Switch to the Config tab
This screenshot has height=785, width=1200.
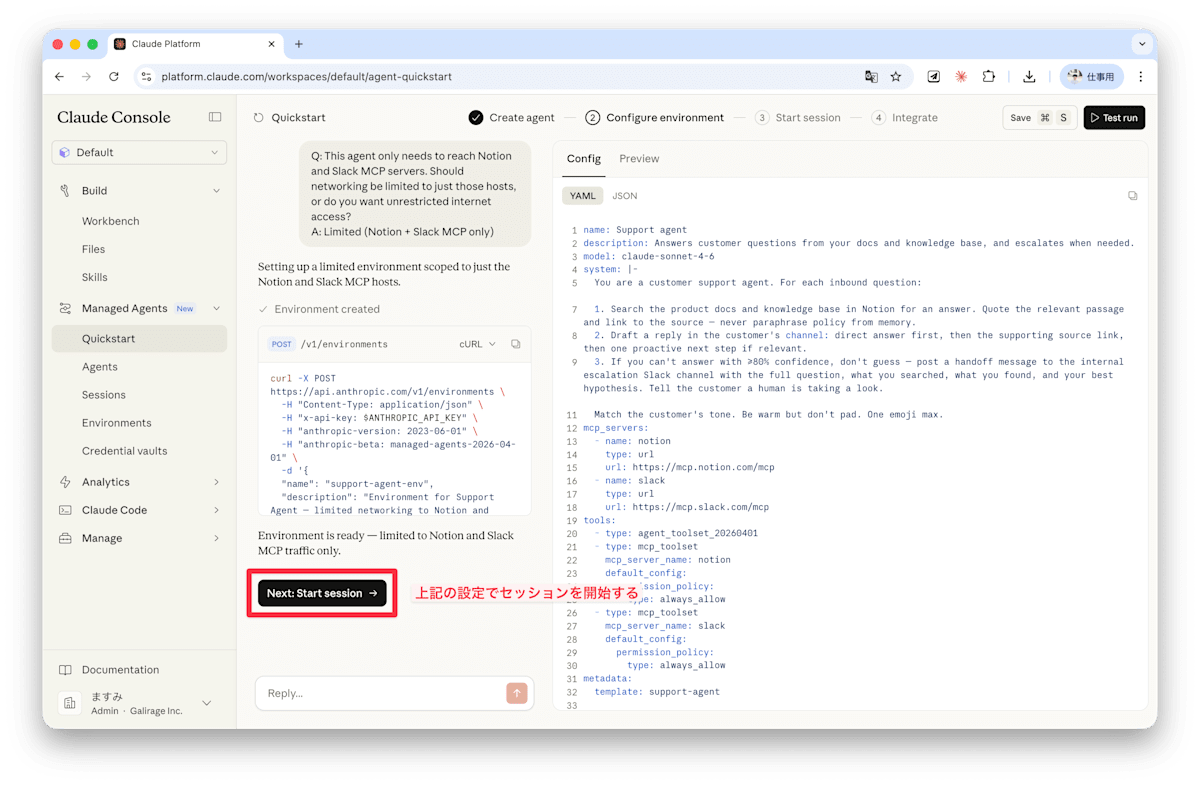[584, 159]
